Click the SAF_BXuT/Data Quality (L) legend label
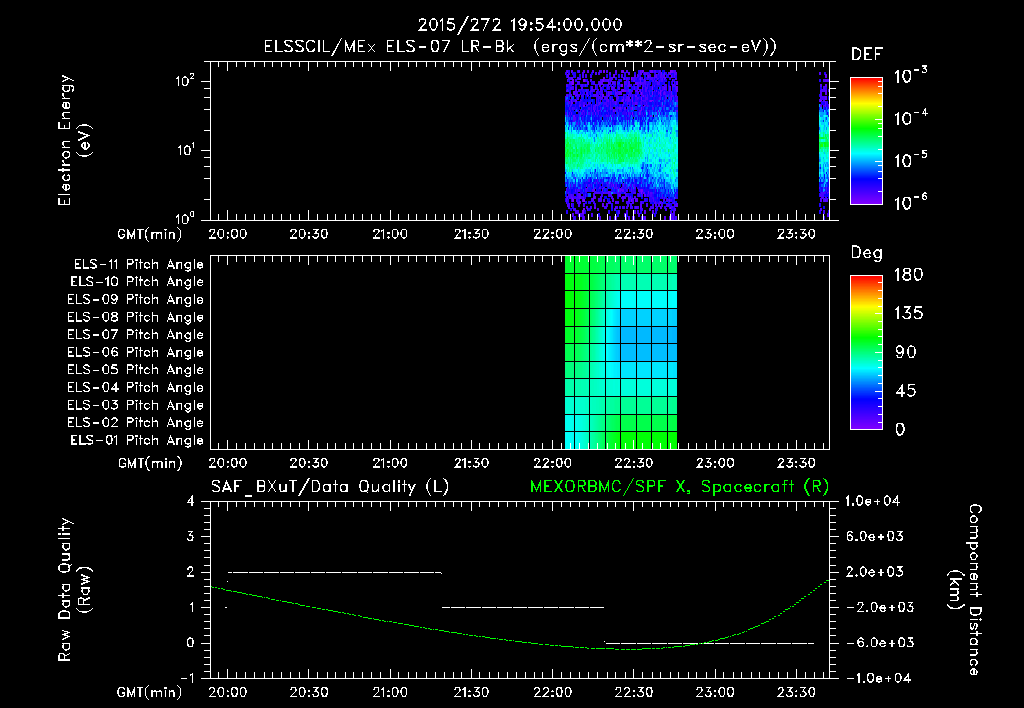The height and width of the screenshot is (708, 1024). 330,487
